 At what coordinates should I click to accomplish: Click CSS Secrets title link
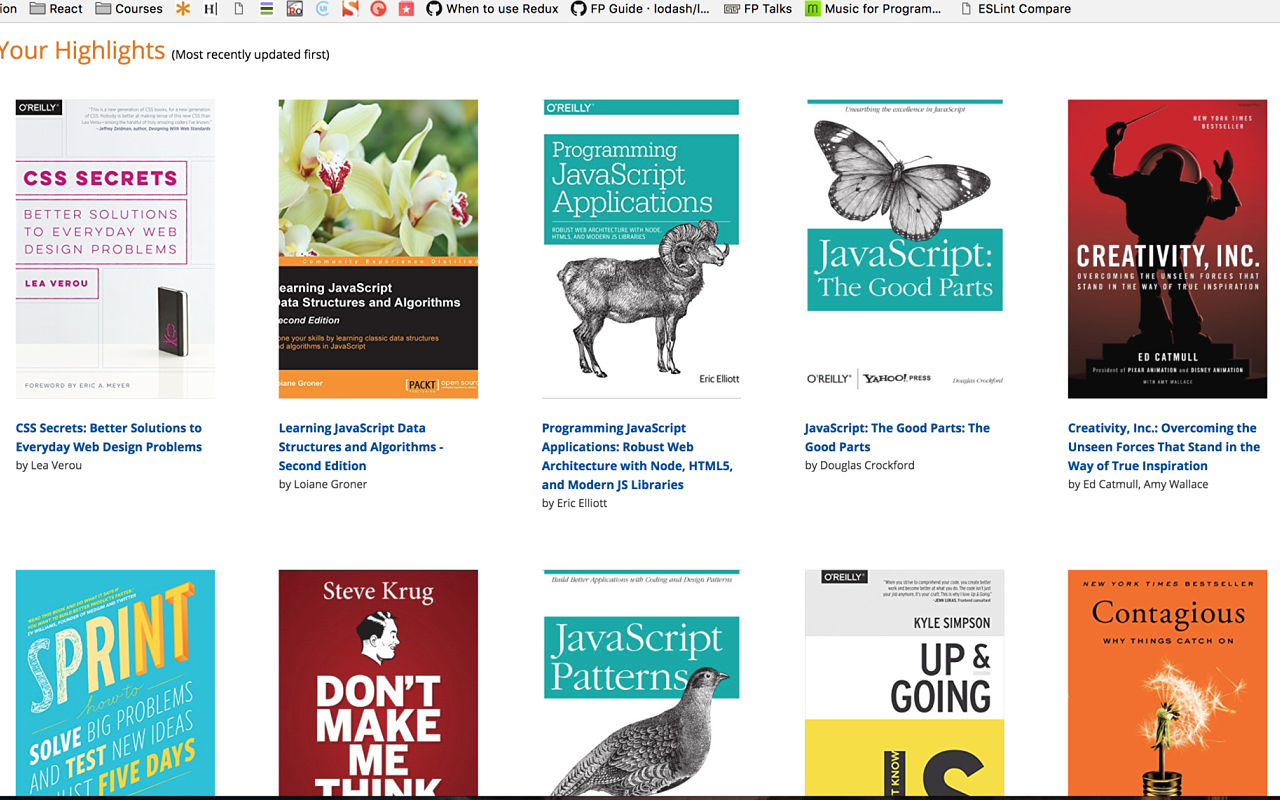tap(109, 437)
